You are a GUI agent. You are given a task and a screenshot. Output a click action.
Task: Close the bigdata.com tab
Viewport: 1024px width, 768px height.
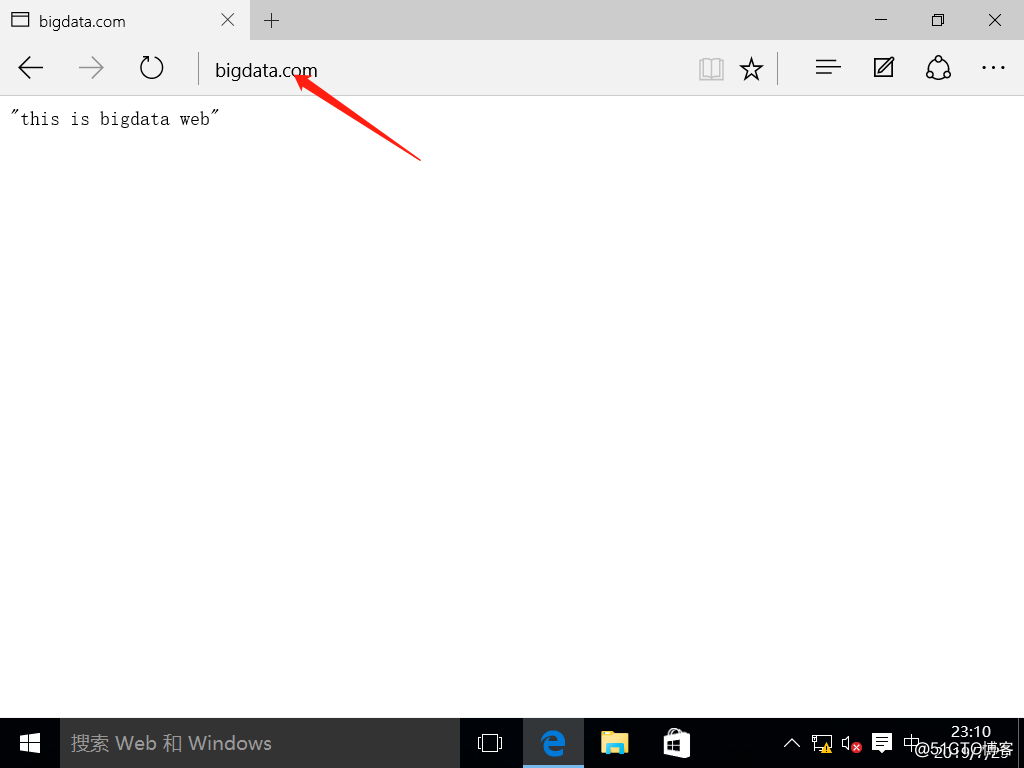click(227, 20)
